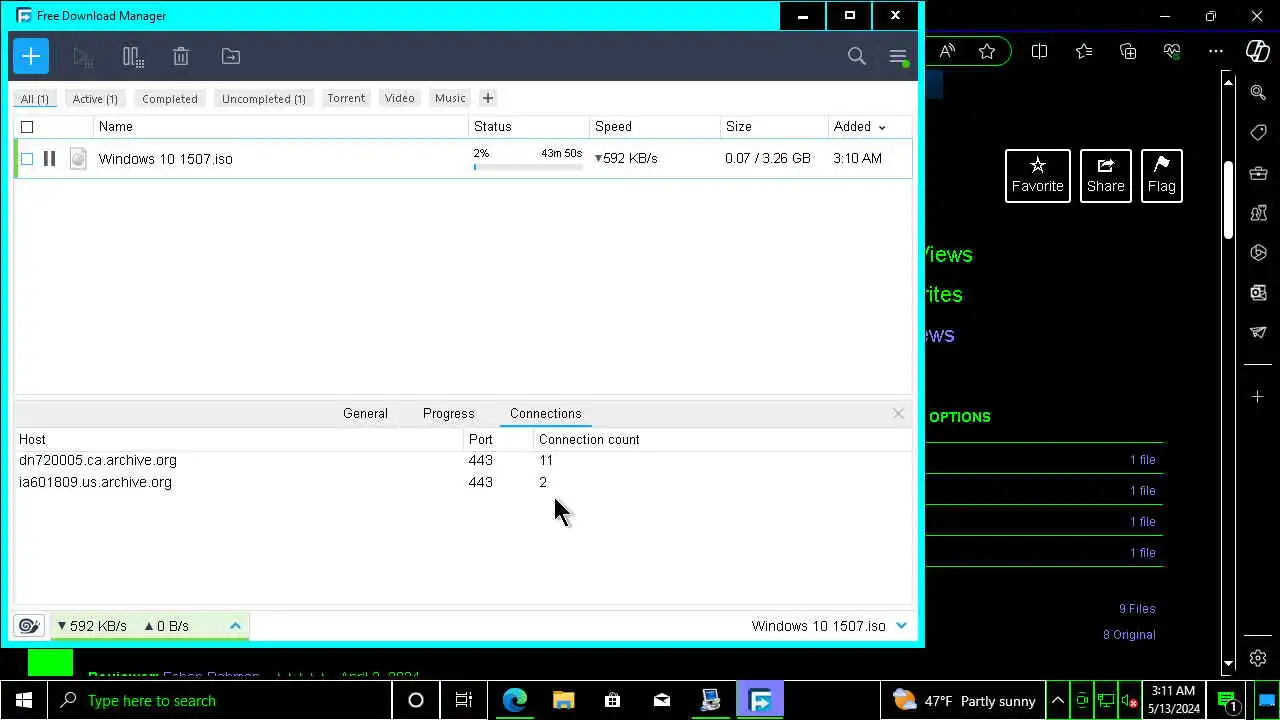Image resolution: width=1280 pixels, height=720 pixels.
Task: Click the Favorite star button in browser
Action: [1037, 176]
